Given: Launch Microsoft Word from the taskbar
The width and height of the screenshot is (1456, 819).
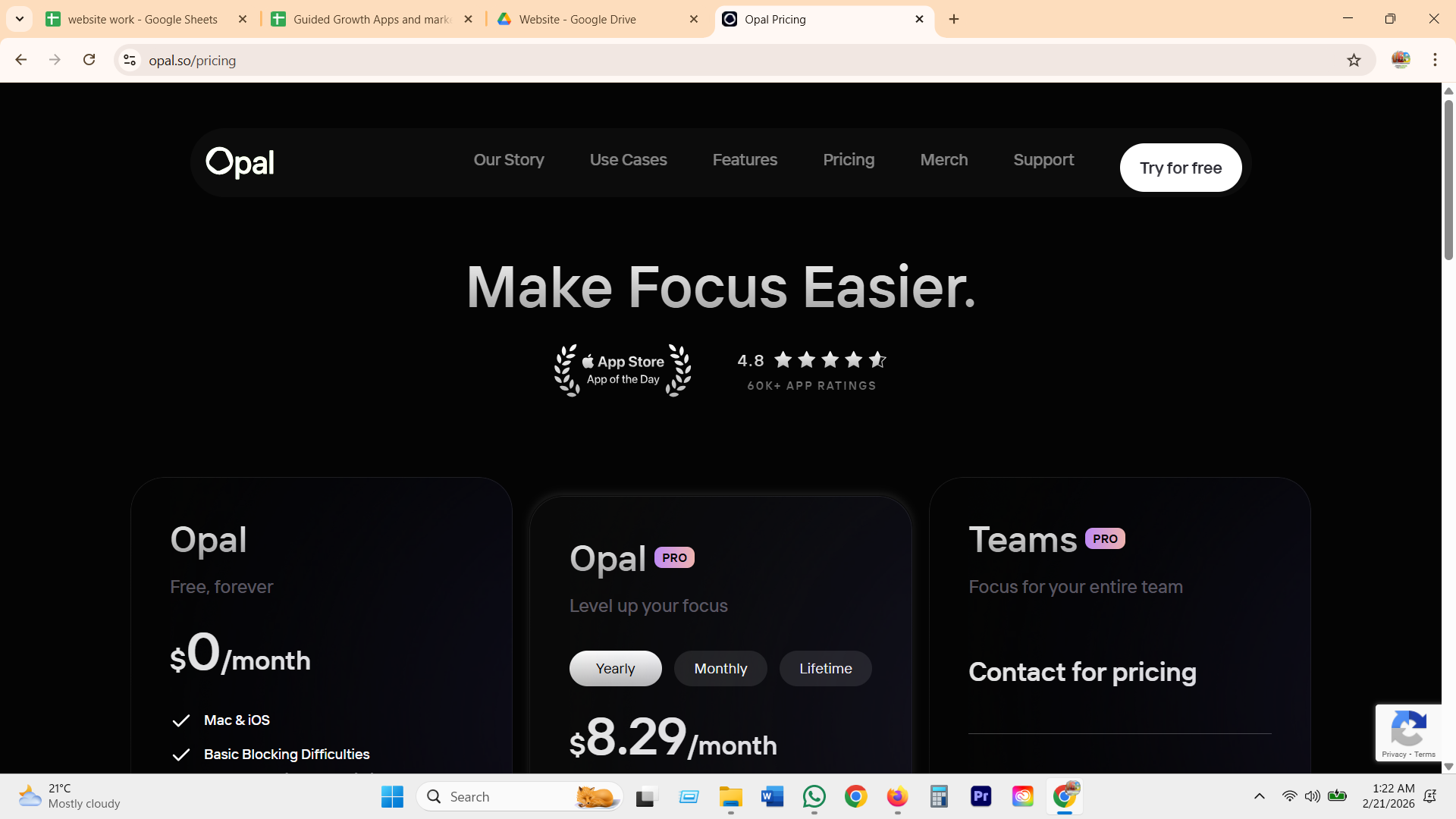Looking at the screenshot, I should pyautogui.click(x=772, y=796).
